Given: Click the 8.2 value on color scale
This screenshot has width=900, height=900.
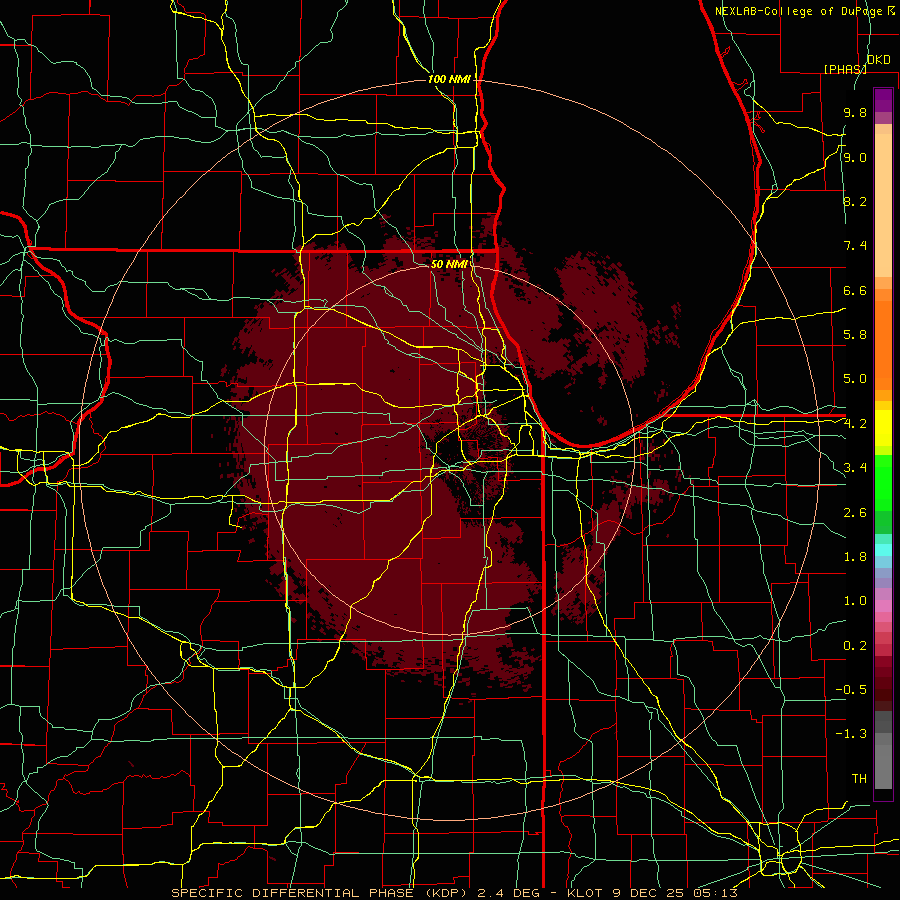Looking at the screenshot, I should point(855,201).
